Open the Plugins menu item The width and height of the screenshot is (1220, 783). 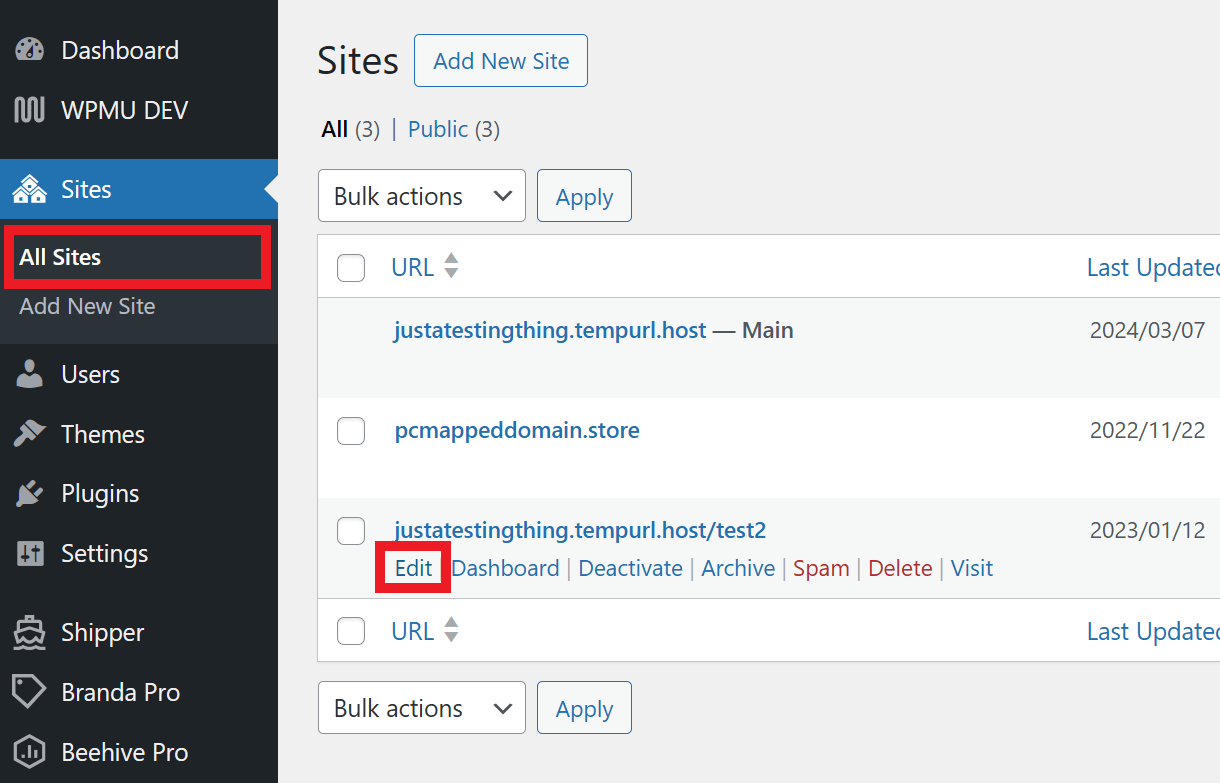[x=139, y=493]
